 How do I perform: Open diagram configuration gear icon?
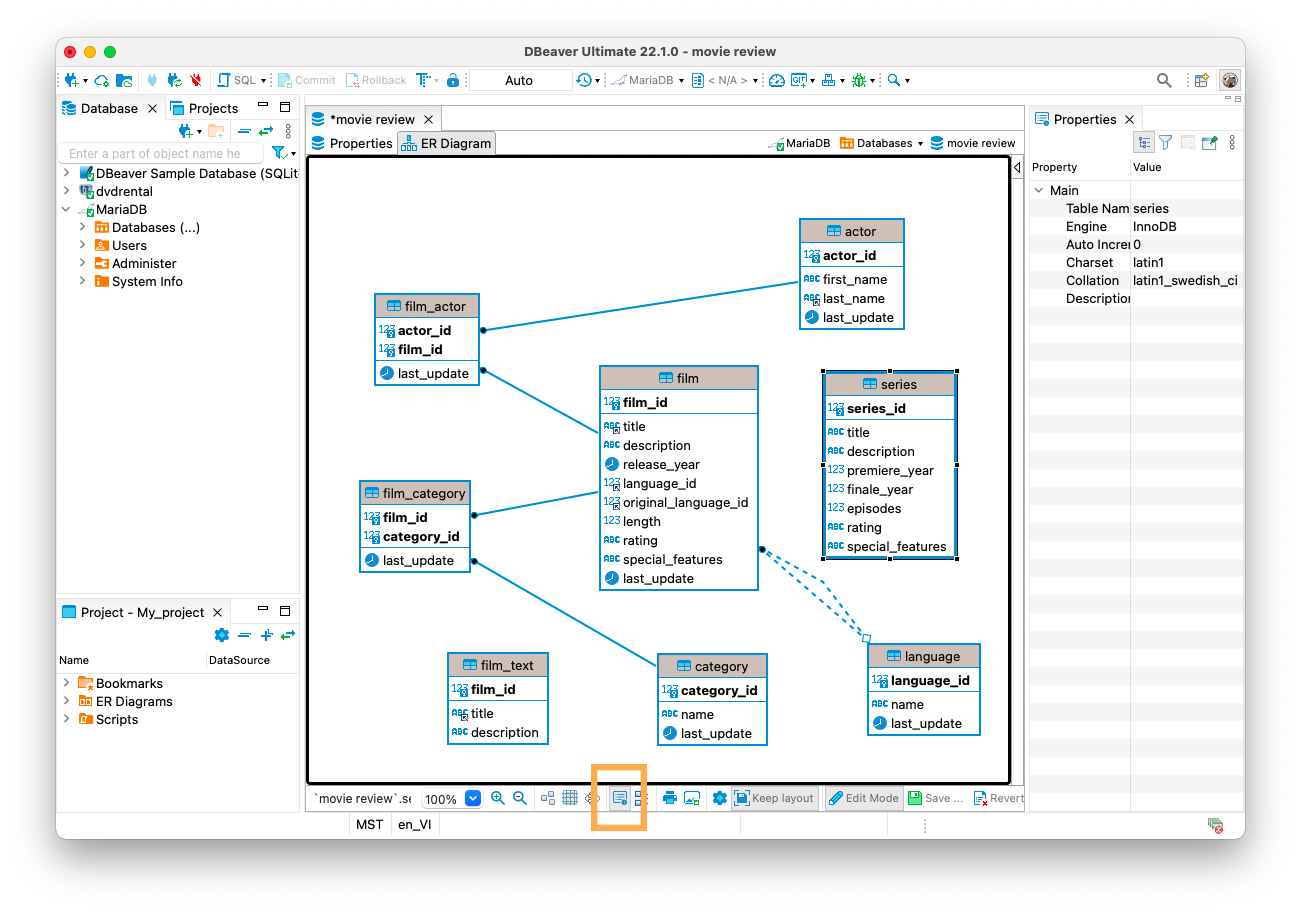coord(719,798)
